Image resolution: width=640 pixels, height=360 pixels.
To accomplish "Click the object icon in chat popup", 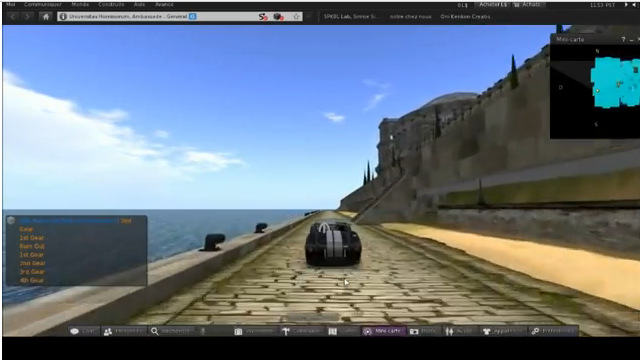I will click(11, 220).
